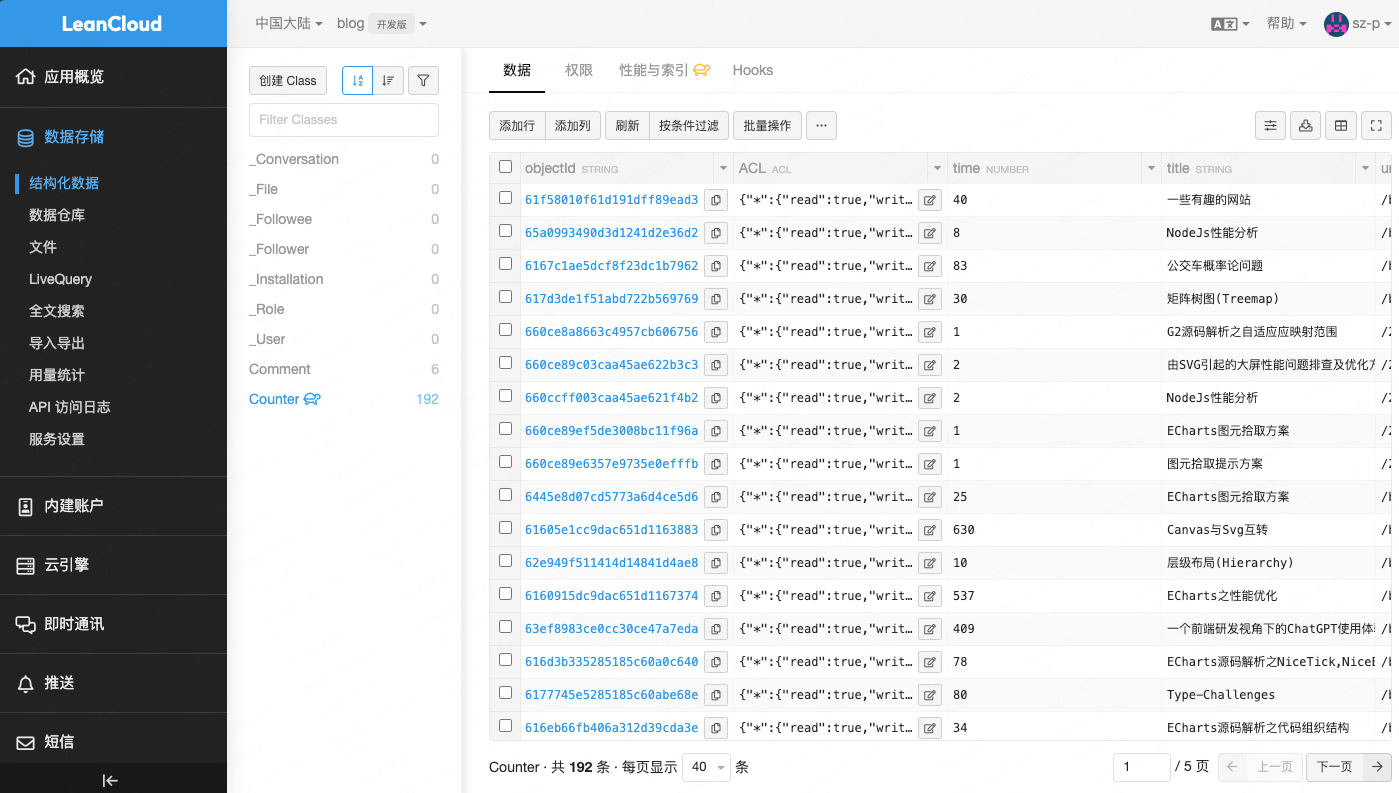Click the 添加列 button
Screen dimensions: 1399x793
click(x=573, y=125)
